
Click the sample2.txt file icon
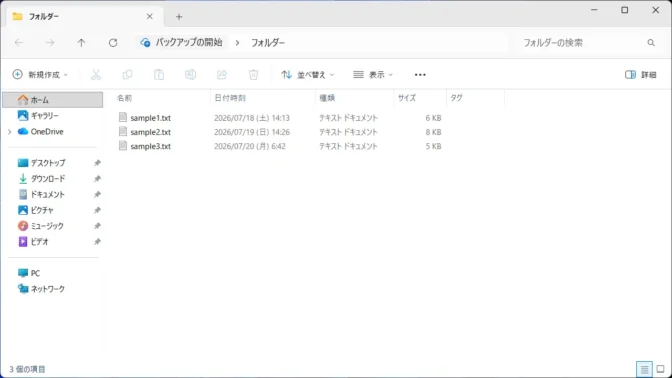pyautogui.click(x=123, y=132)
